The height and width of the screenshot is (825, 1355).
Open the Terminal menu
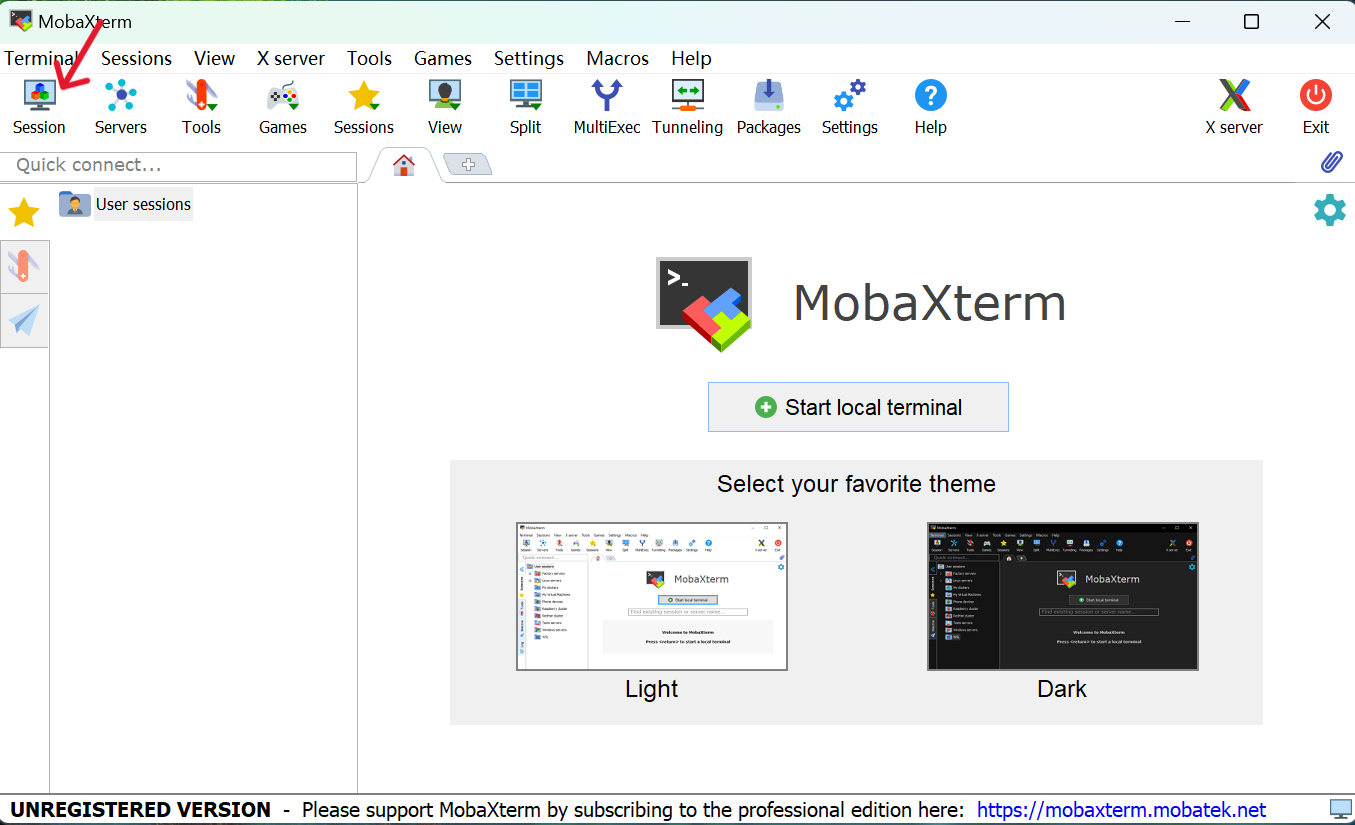[x=41, y=58]
